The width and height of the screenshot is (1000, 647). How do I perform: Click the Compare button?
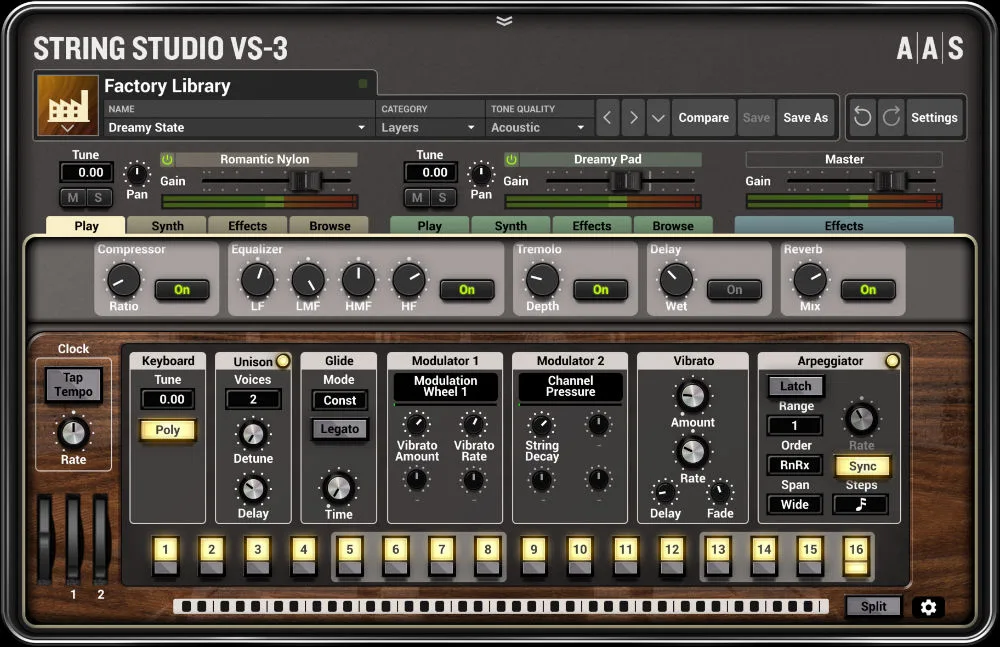(x=703, y=117)
